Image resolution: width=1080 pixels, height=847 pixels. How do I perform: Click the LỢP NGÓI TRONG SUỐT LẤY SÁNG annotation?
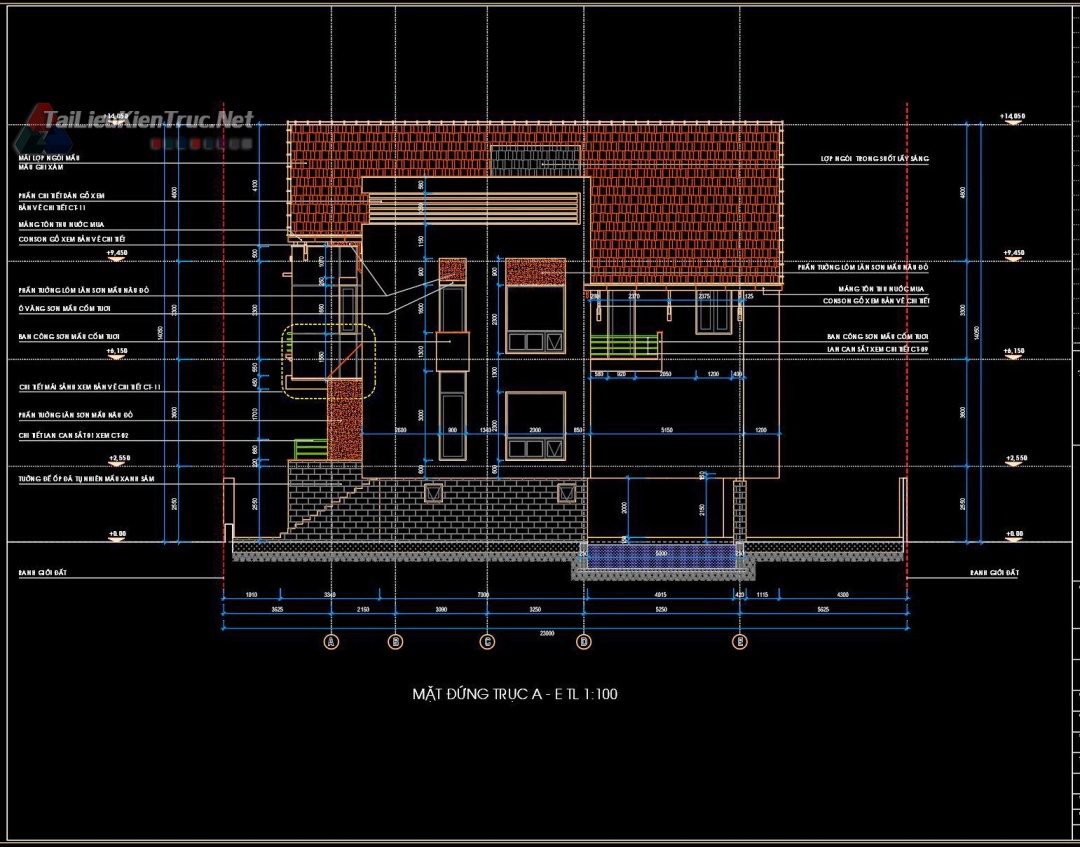pyautogui.click(x=875, y=159)
